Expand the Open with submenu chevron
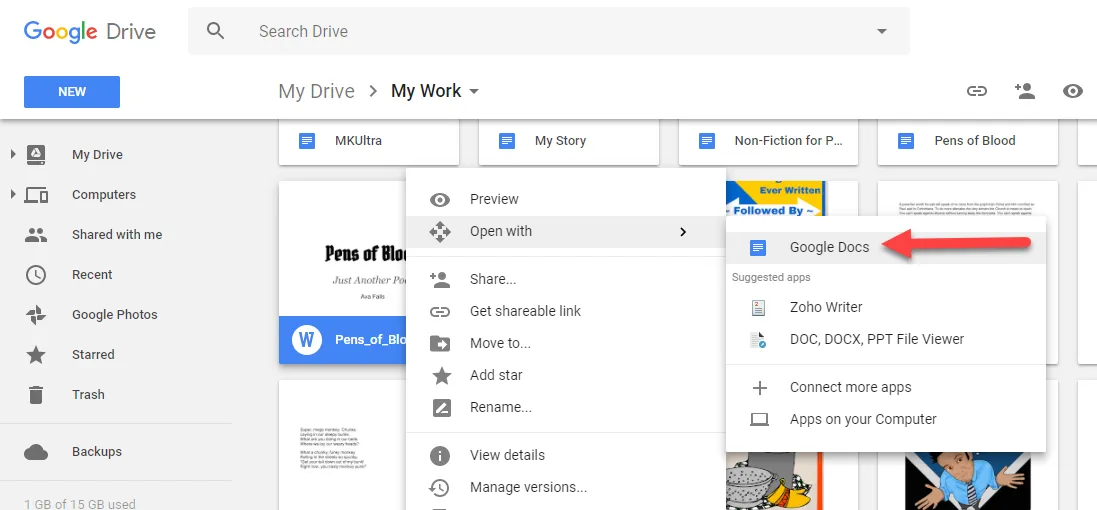 click(x=683, y=232)
